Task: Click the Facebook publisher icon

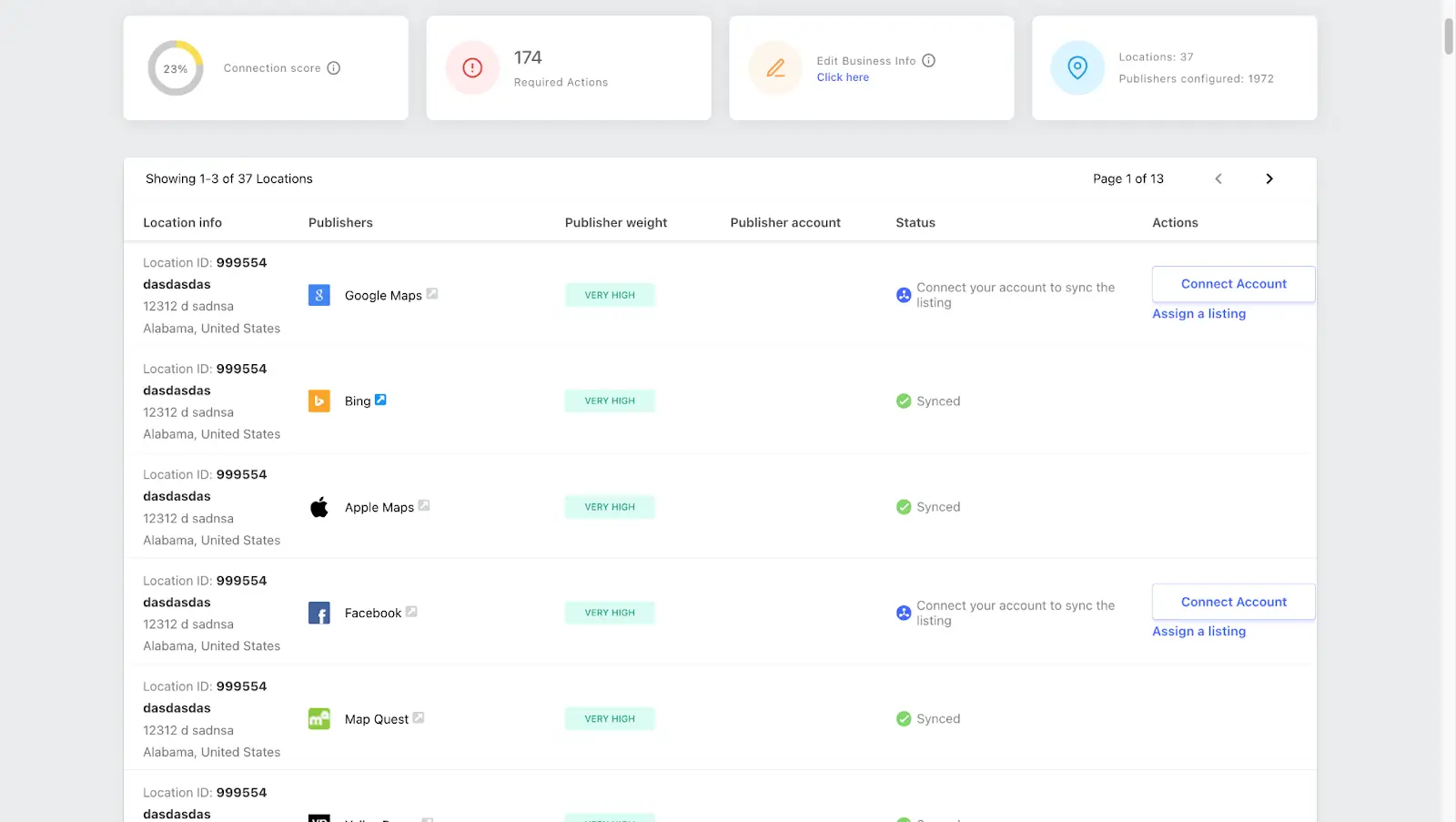Action: click(x=319, y=613)
